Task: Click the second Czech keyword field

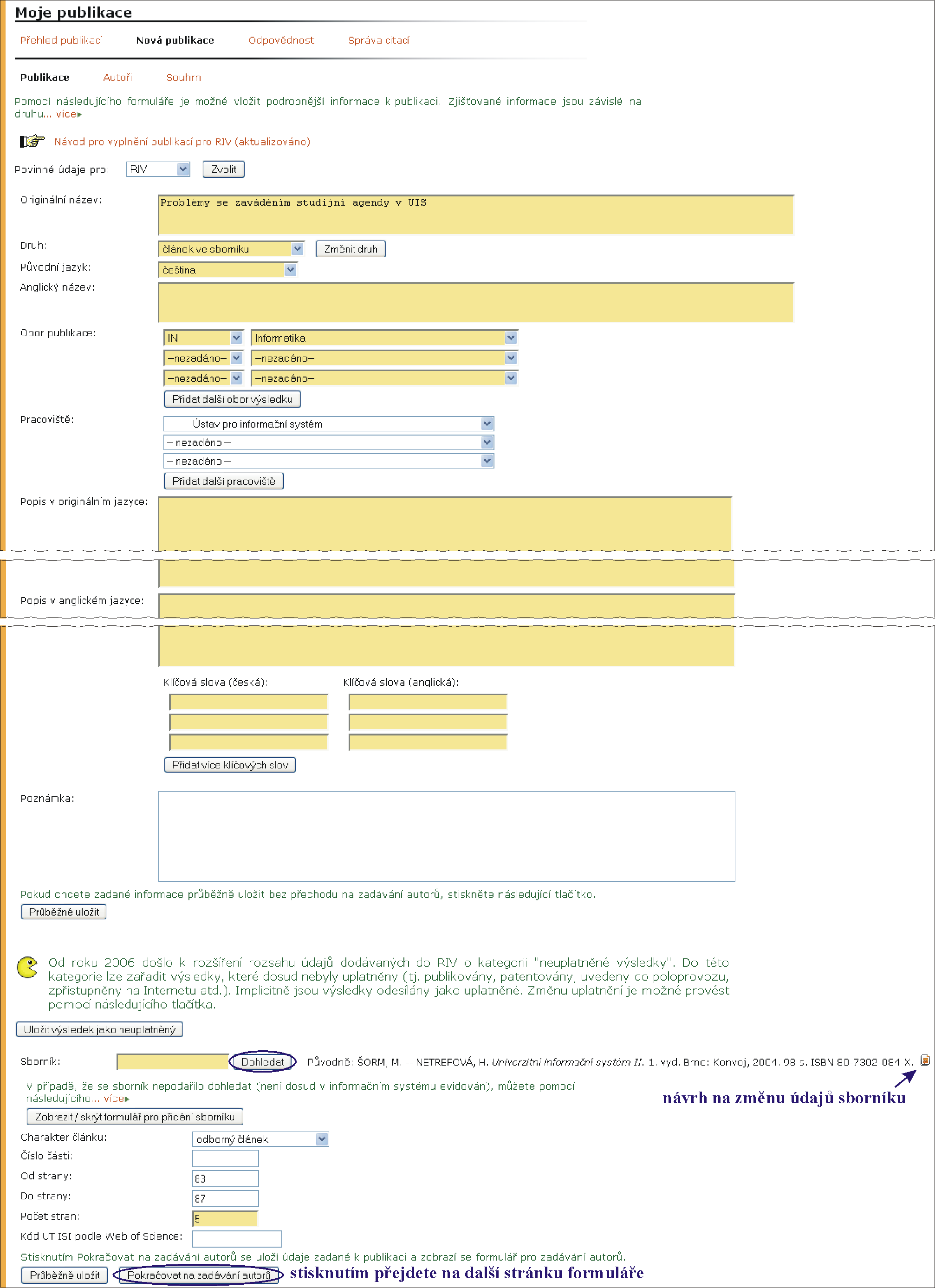Action: point(249,722)
